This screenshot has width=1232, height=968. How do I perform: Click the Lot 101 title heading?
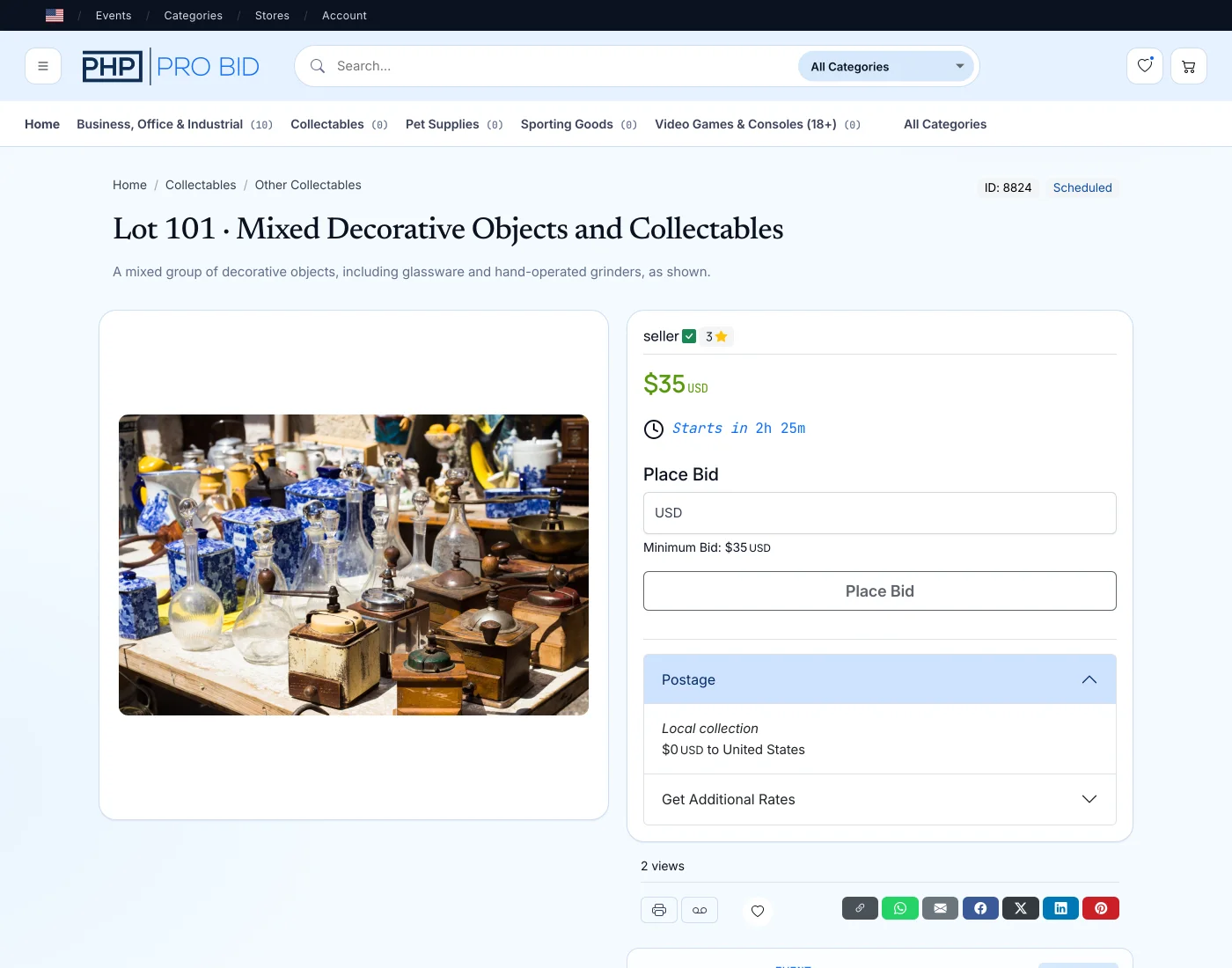(x=448, y=229)
